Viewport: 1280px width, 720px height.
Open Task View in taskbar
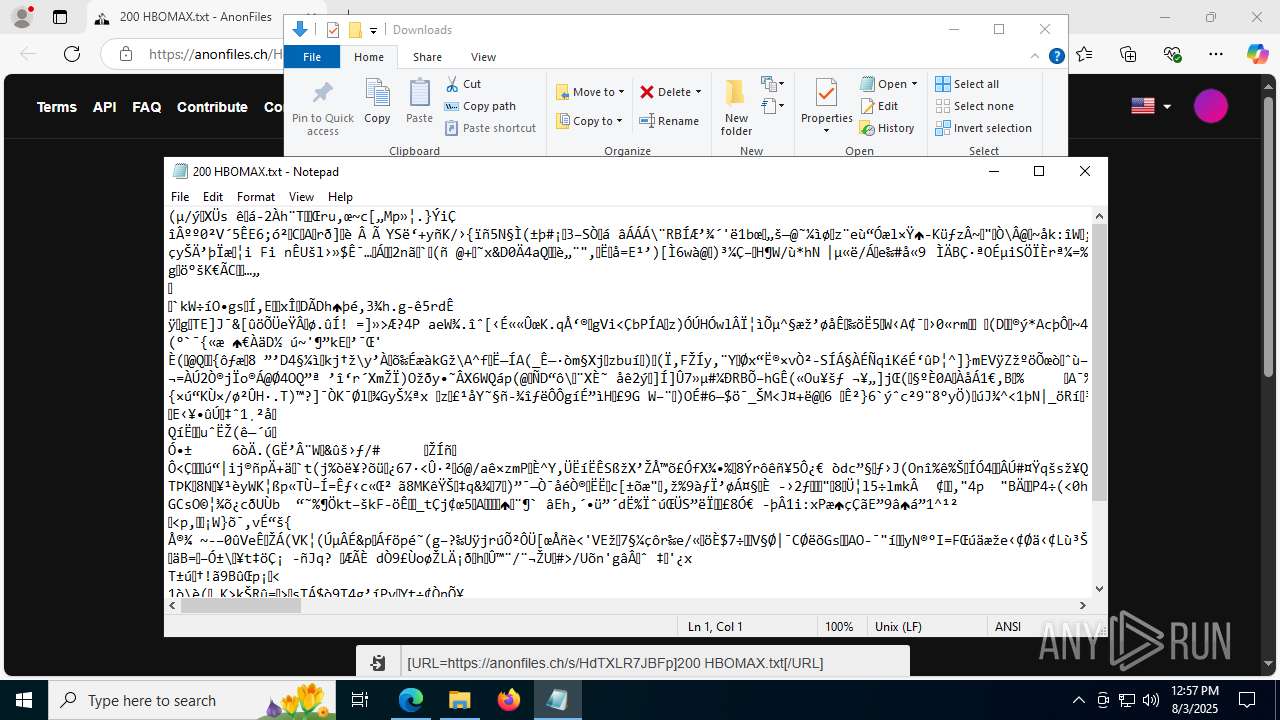pos(361,700)
